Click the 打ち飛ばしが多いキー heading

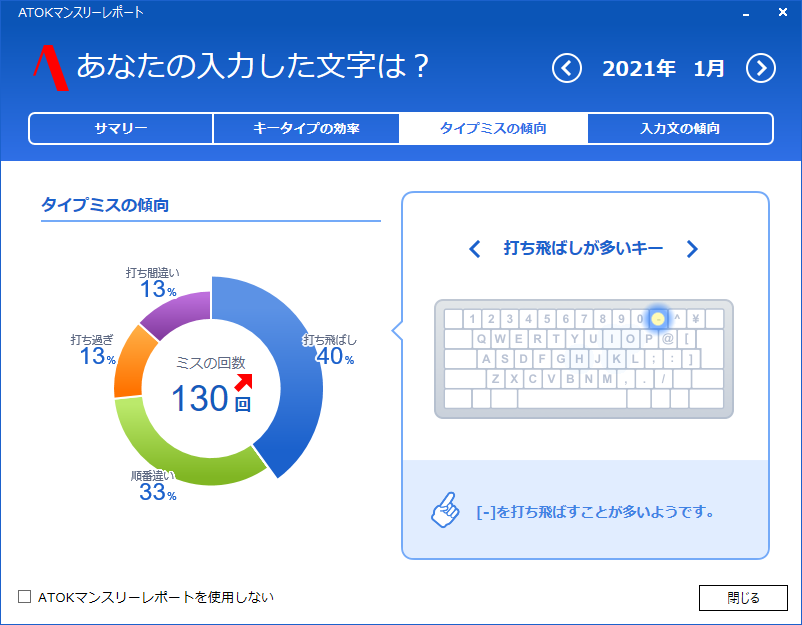[x=583, y=248]
